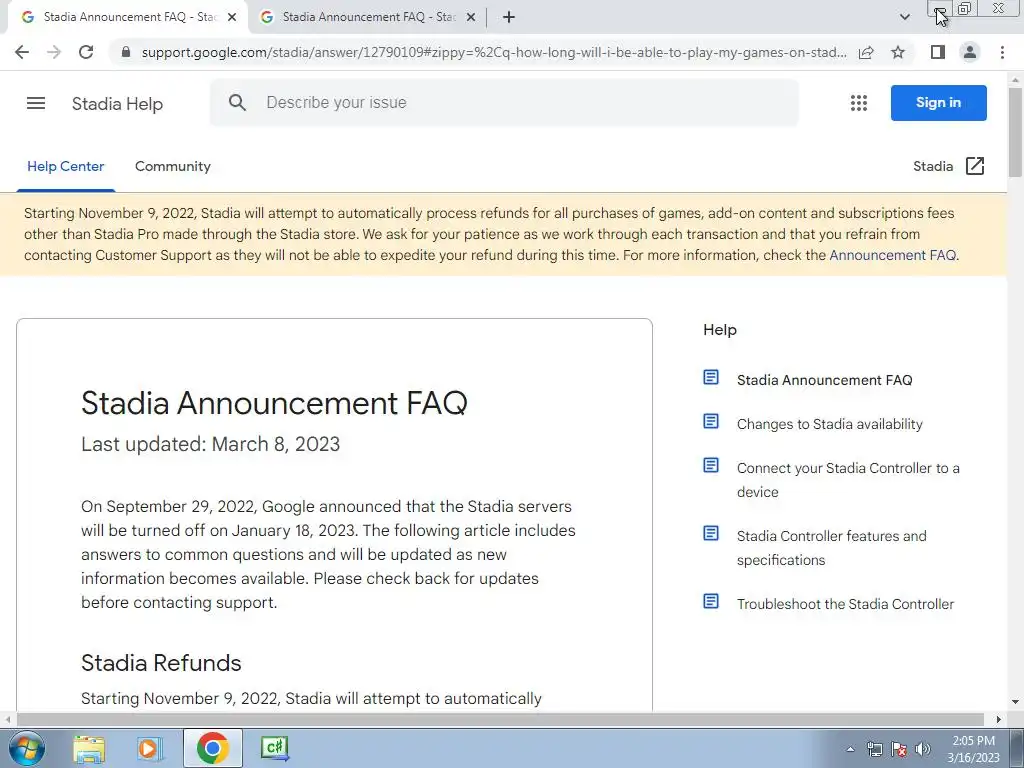Click the Last updated March 8, 2023 text
1024x768 pixels.
point(210,444)
